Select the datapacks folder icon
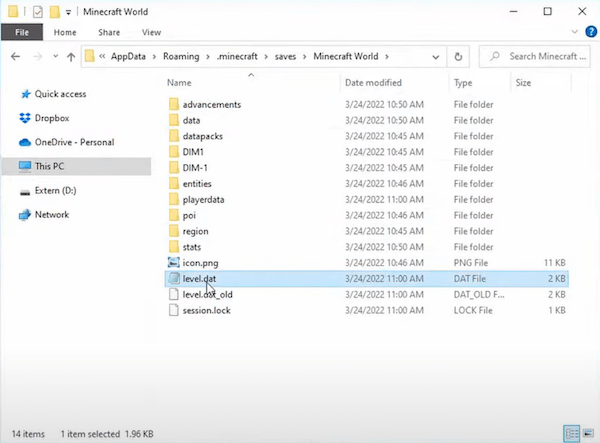This screenshot has height=443, width=600. tap(174, 136)
